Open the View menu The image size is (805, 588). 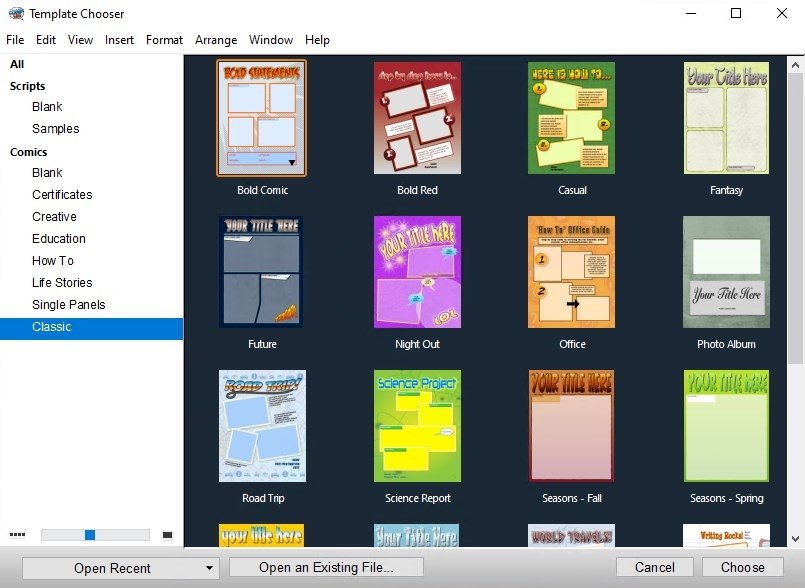point(81,40)
